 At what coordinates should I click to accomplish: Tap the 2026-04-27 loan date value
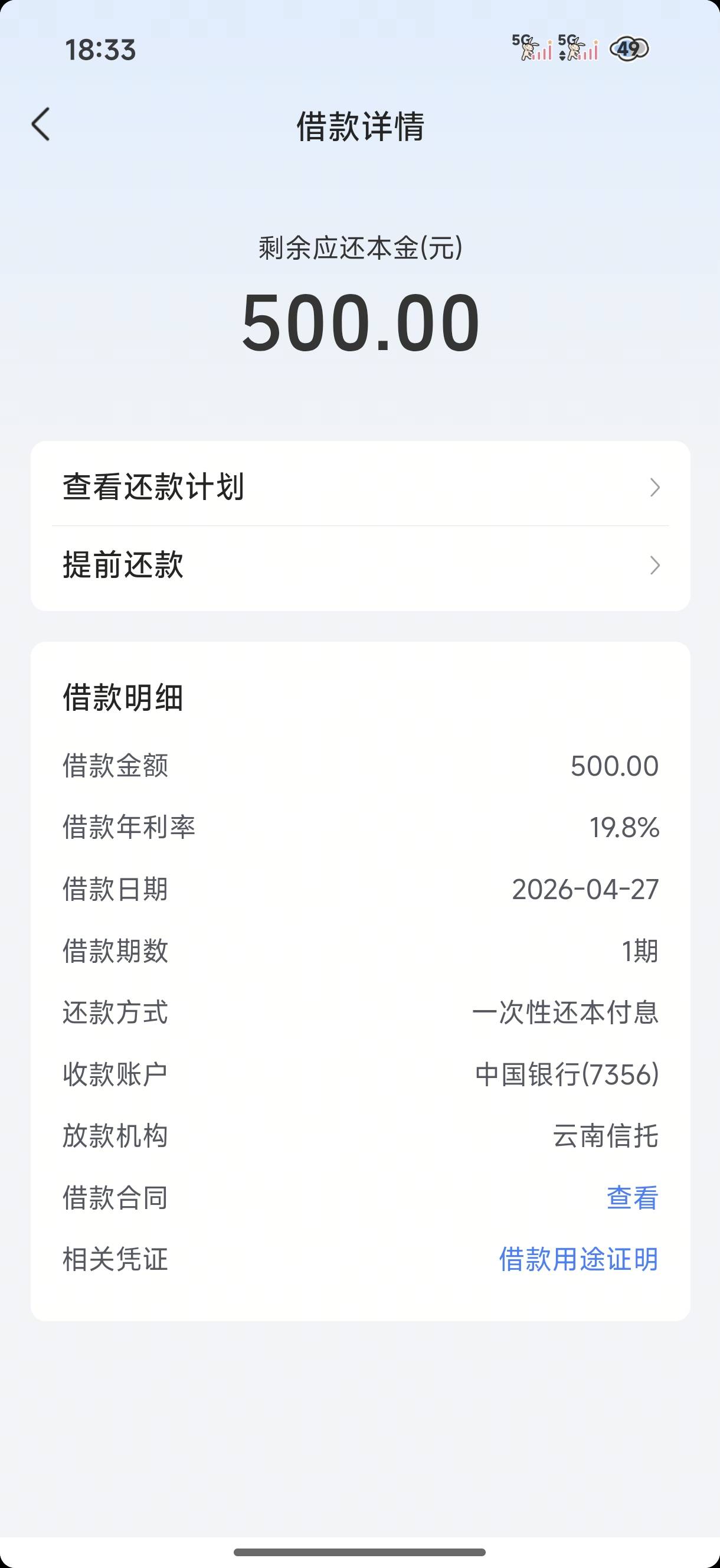(585, 889)
